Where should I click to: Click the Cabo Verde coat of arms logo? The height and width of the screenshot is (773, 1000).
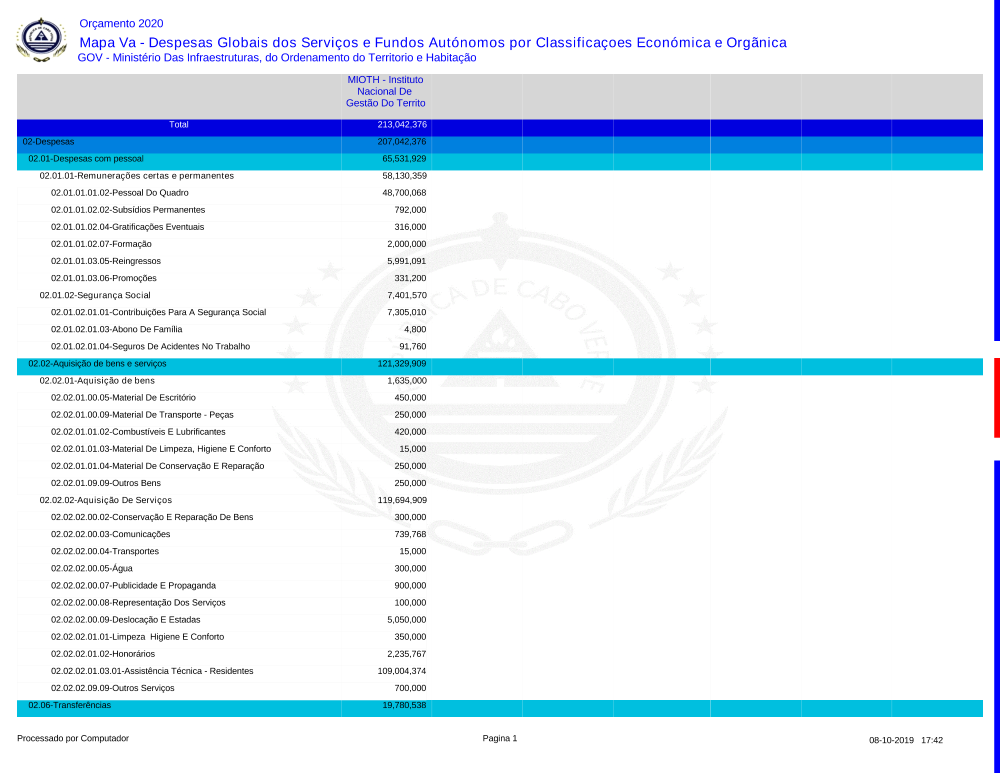tap(40, 41)
